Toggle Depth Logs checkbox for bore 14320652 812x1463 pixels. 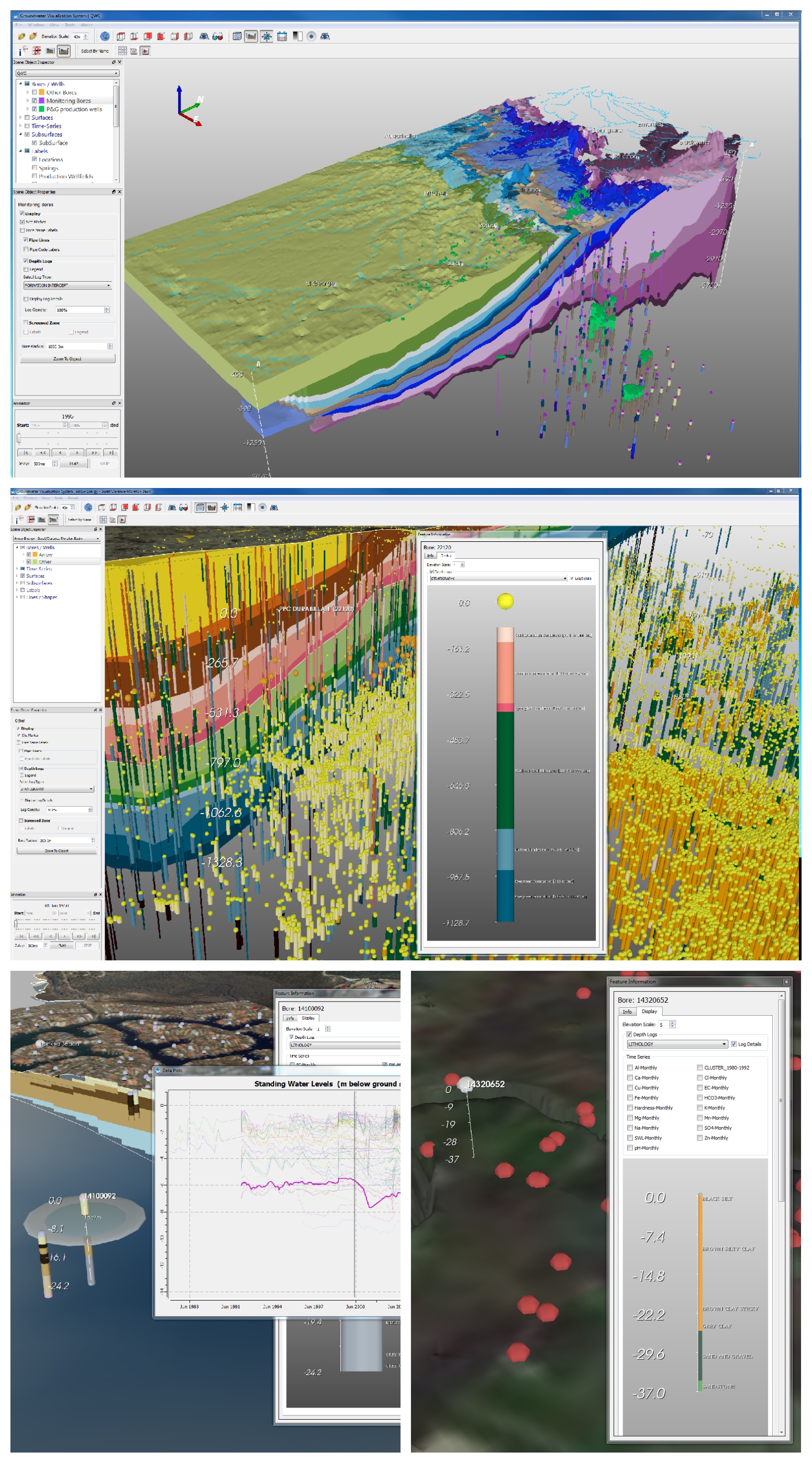coord(629,1034)
